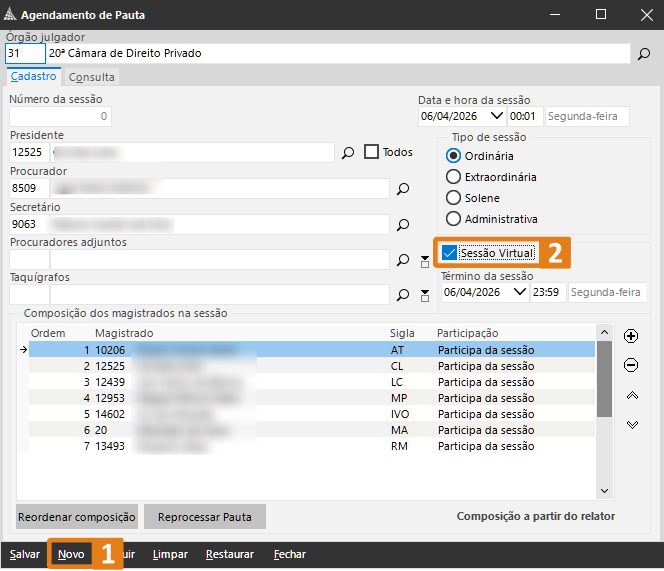The image size is (664, 571).
Task: Click the Reordenar composição button
Action: (76, 517)
